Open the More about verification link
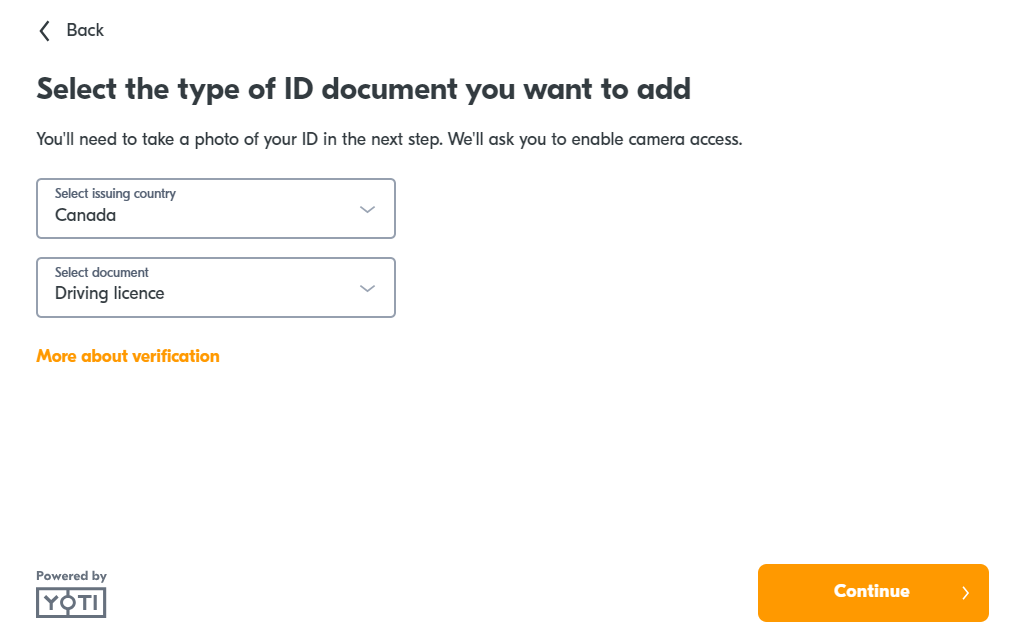Viewport: 1025px width, 642px height. 128,356
